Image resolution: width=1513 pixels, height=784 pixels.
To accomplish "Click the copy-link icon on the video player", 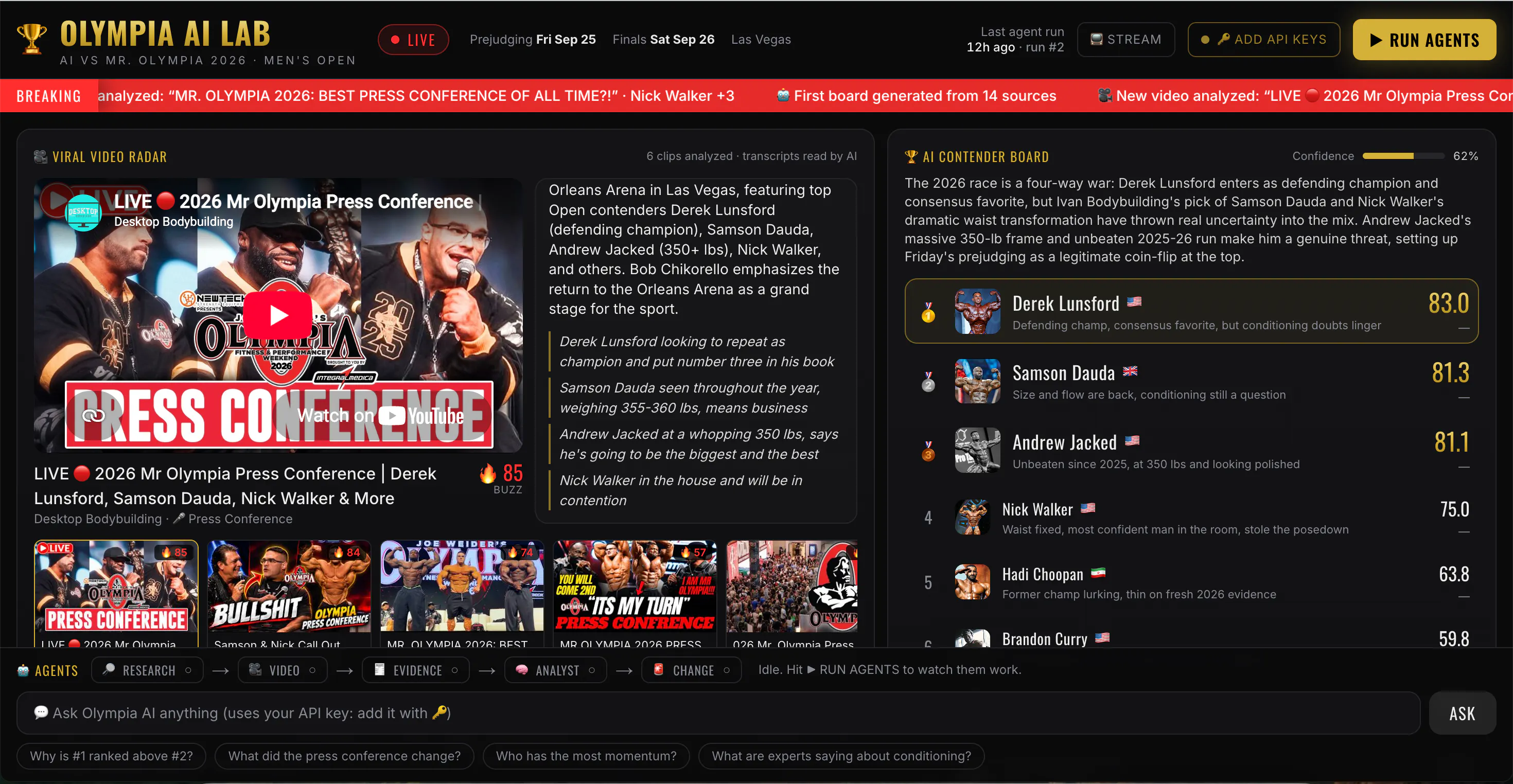I will coord(93,416).
